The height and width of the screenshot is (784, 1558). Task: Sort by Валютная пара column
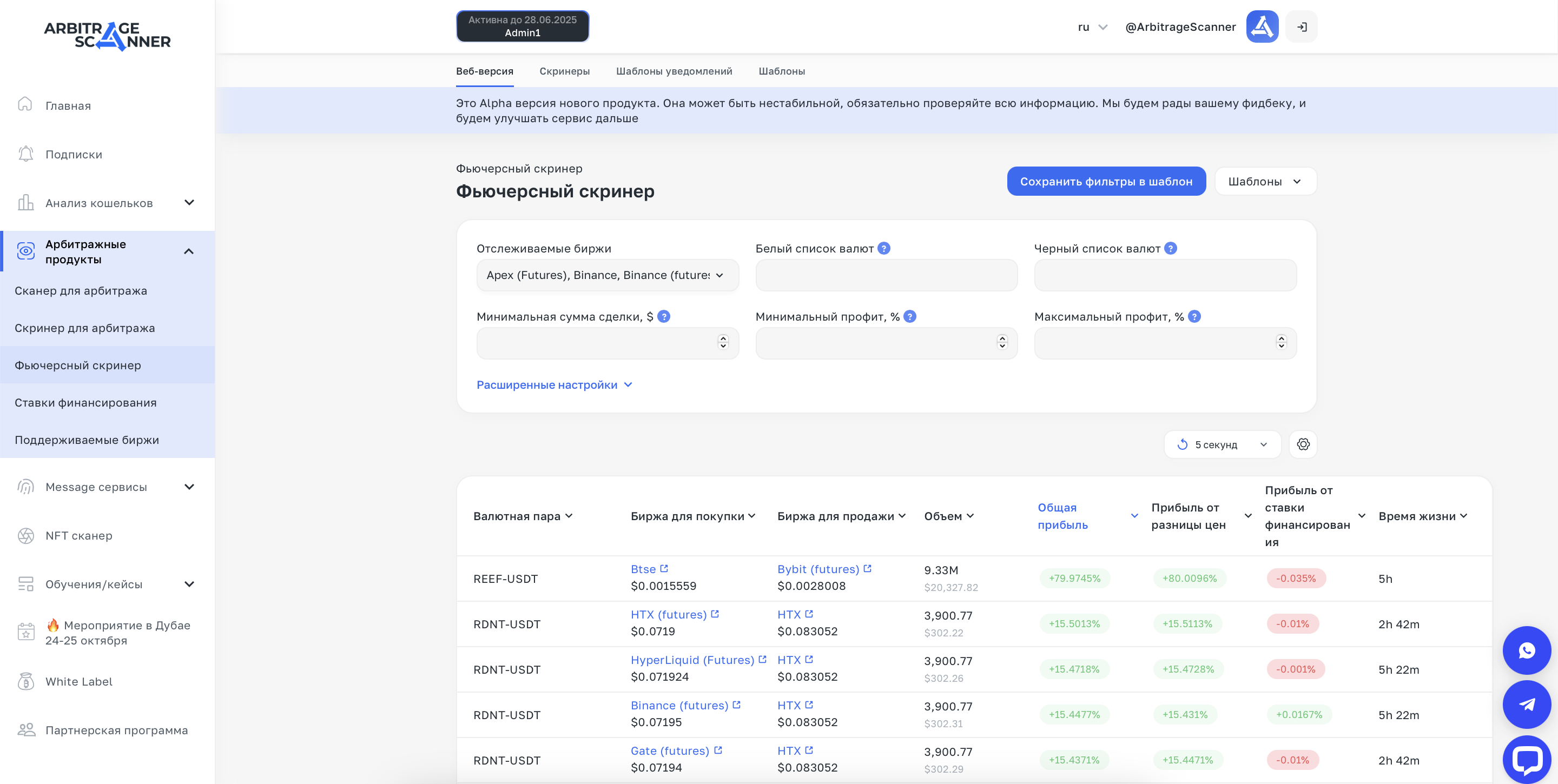pyautogui.click(x=523, y=516)
